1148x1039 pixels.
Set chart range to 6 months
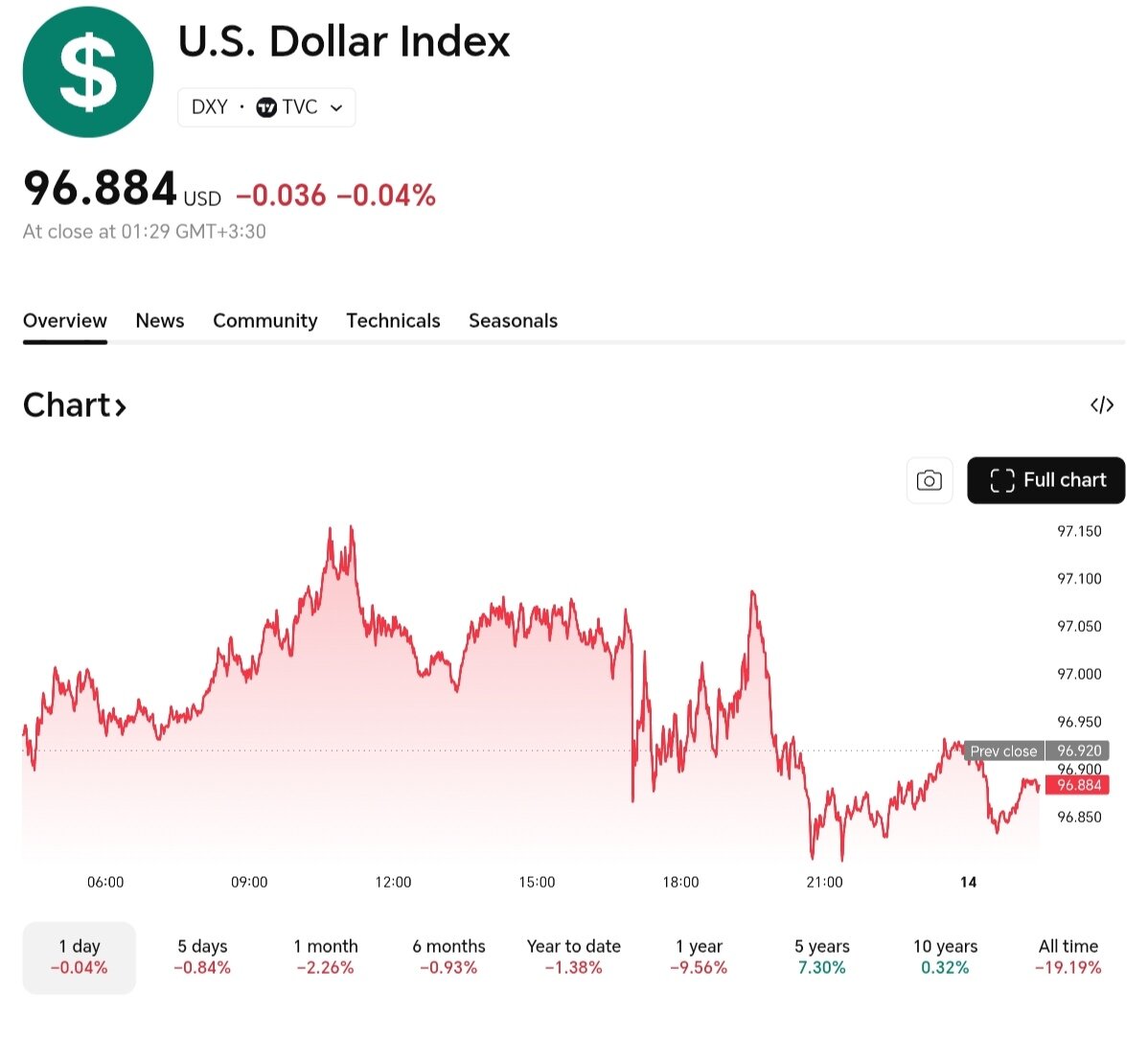coord(448,957)
